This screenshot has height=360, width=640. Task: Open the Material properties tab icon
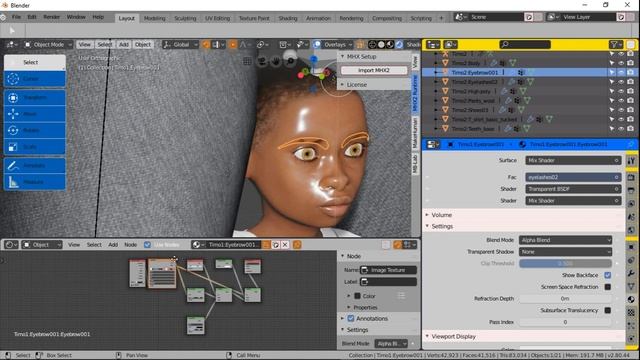631,300
